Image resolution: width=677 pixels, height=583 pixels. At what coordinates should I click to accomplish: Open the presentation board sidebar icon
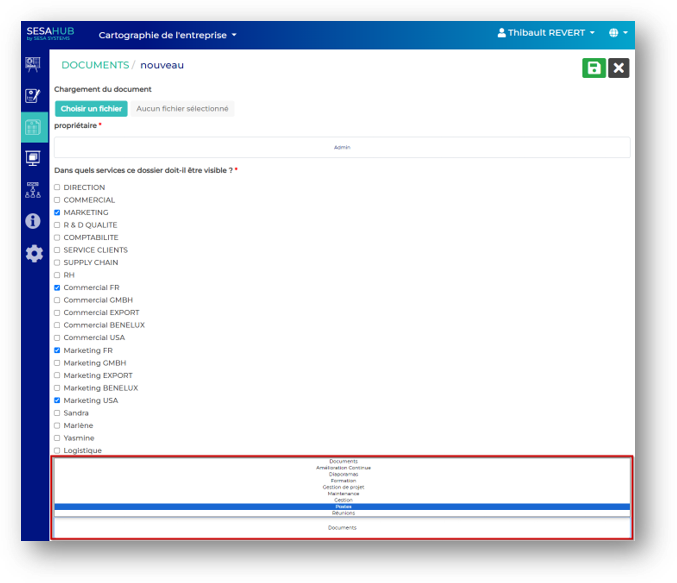[x=33, y=65]
